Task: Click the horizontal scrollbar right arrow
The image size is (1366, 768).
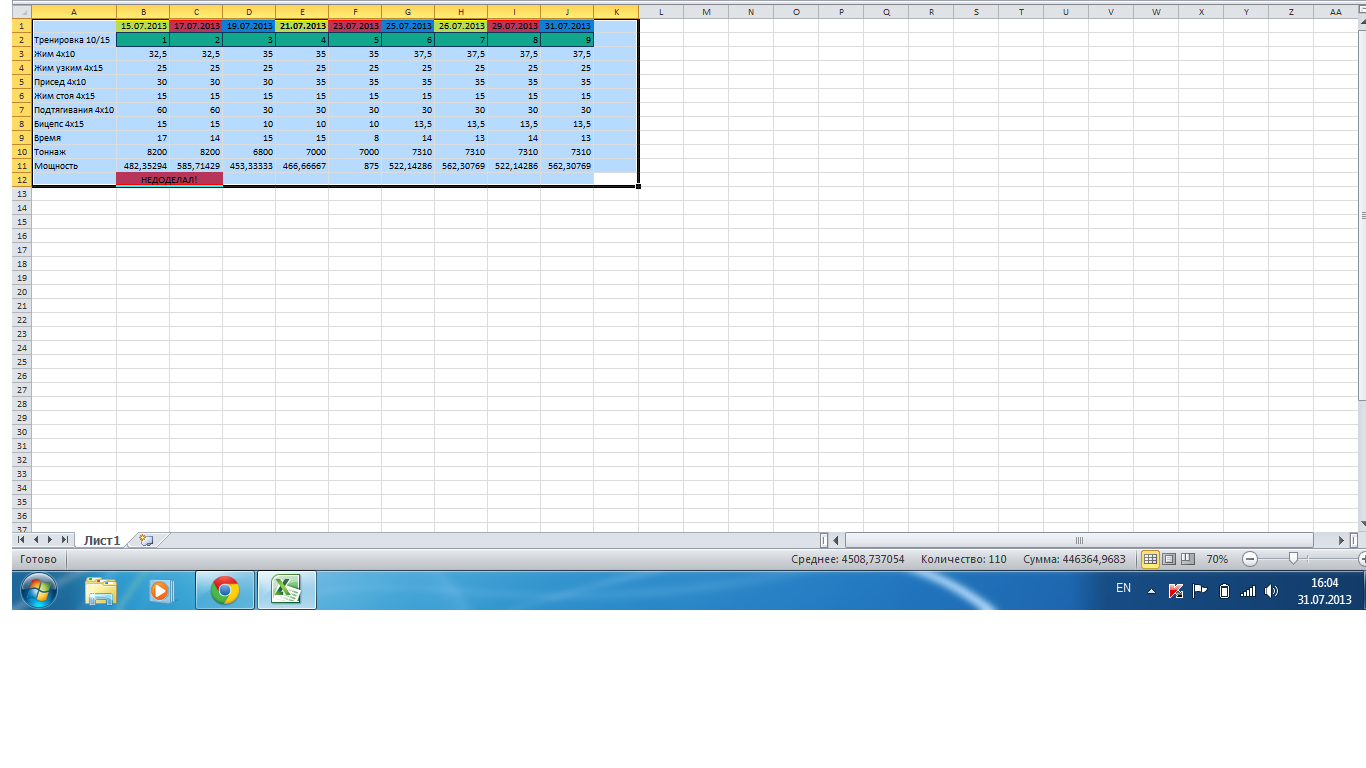Action: pyautogui.click(x=1341, y=540)
